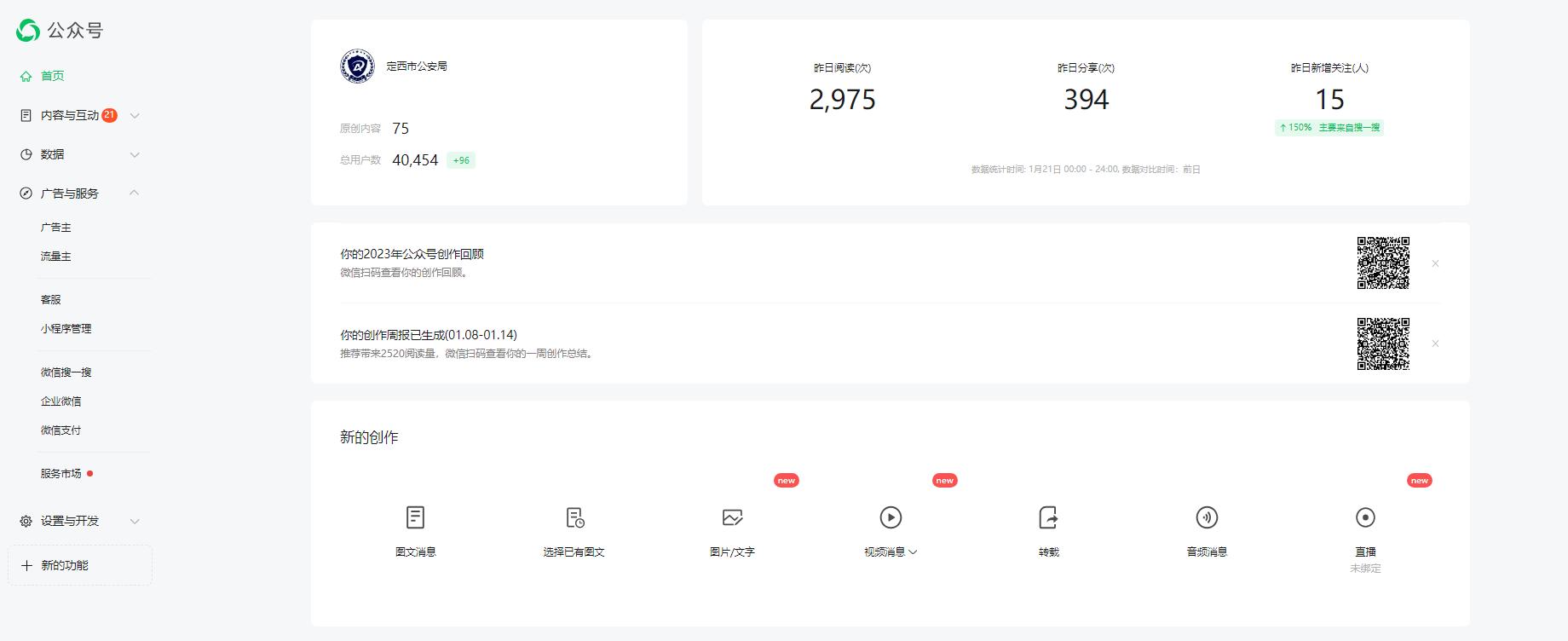
Task: Dismiss the 2023年公众号创作回顾 notice
Action: (x=1435, y=264)
